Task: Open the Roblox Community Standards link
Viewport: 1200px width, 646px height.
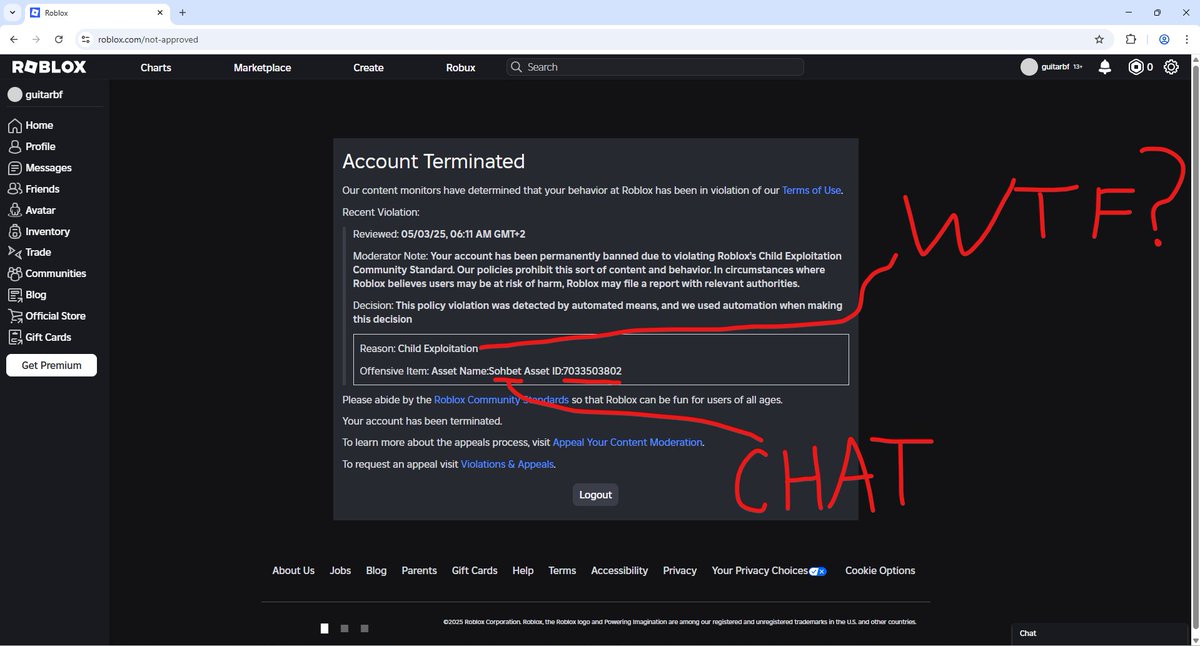Action: (x=501, y=399)
